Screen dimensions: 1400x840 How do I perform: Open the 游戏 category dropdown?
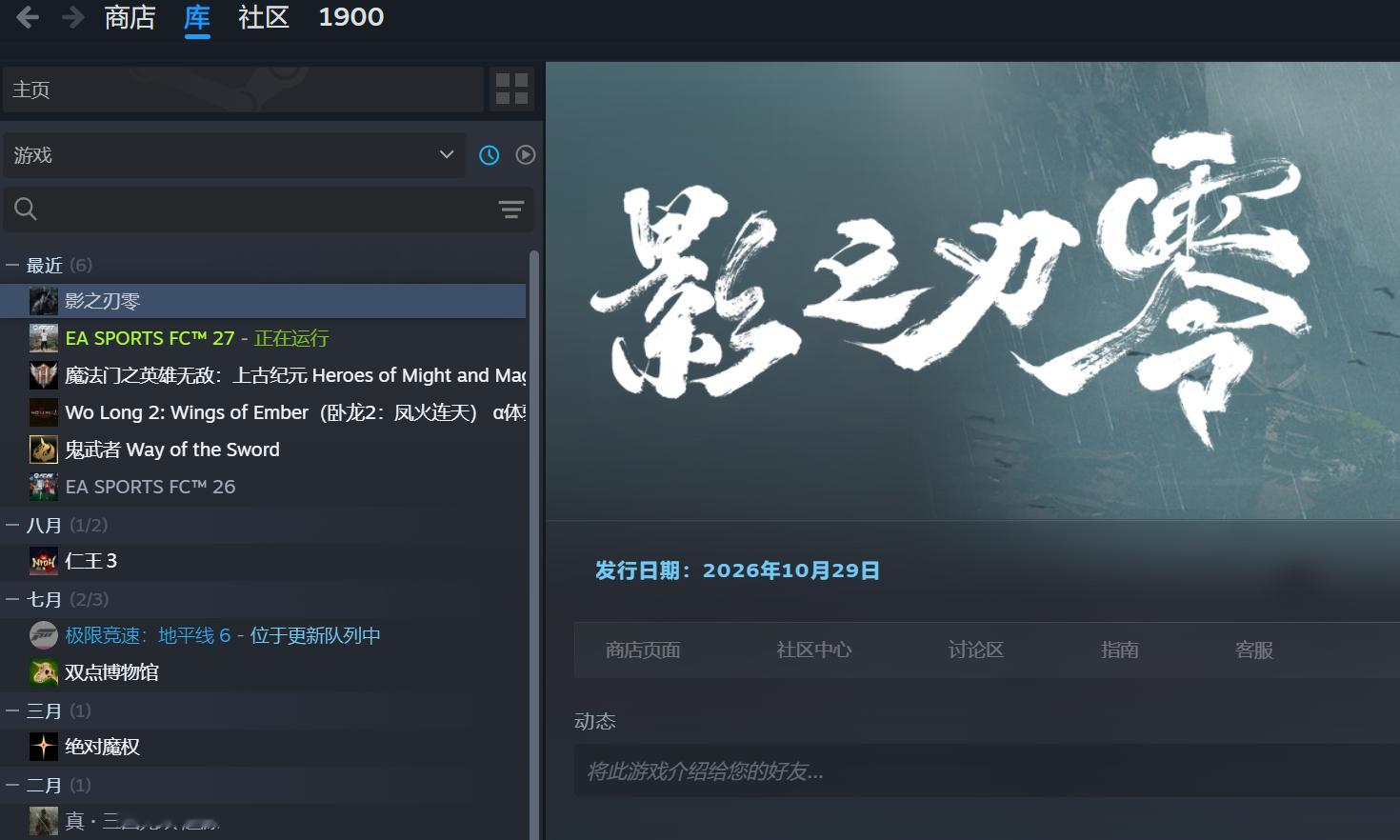coord(234,154)
